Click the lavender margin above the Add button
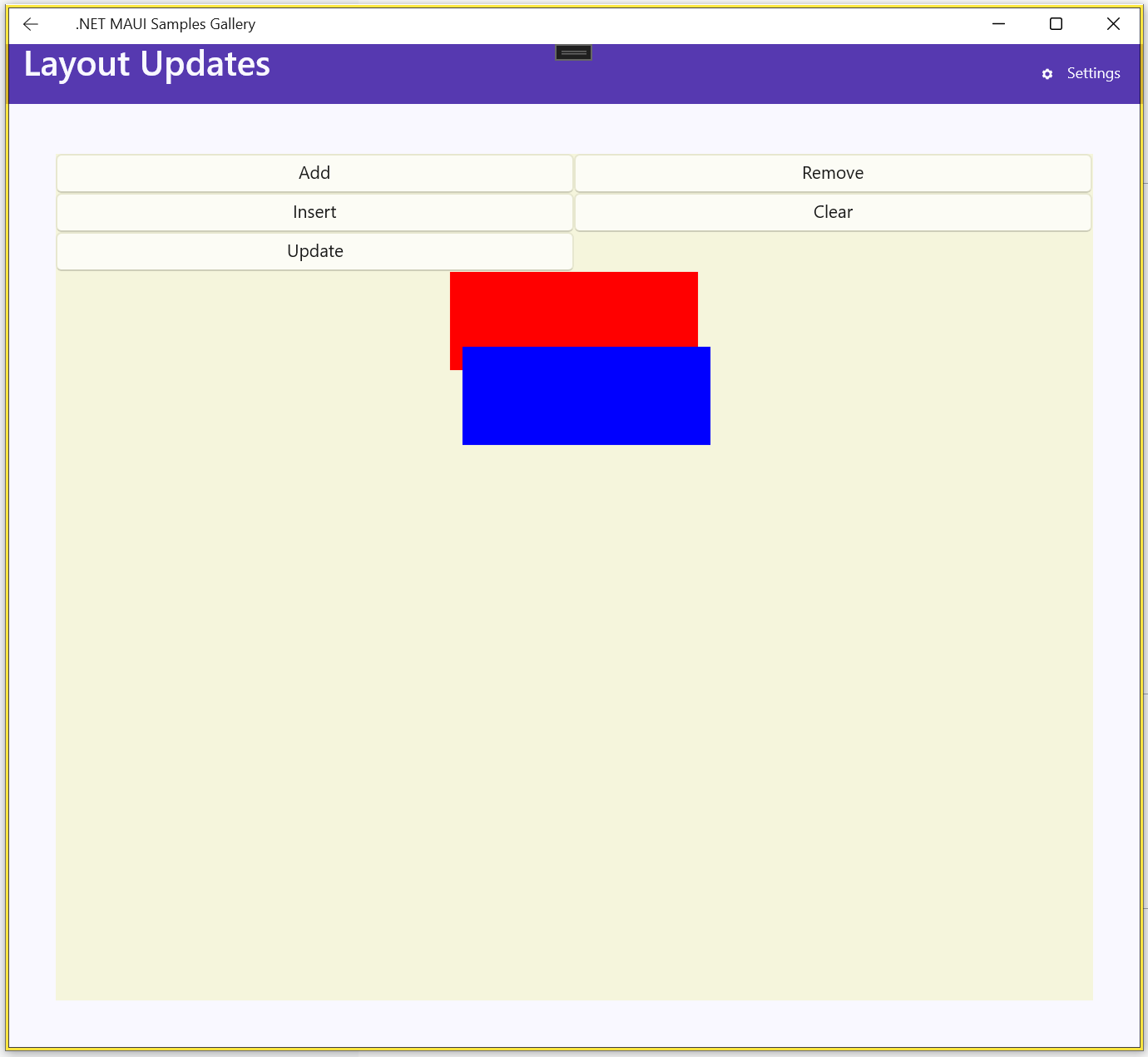 [x=314, y=129]
